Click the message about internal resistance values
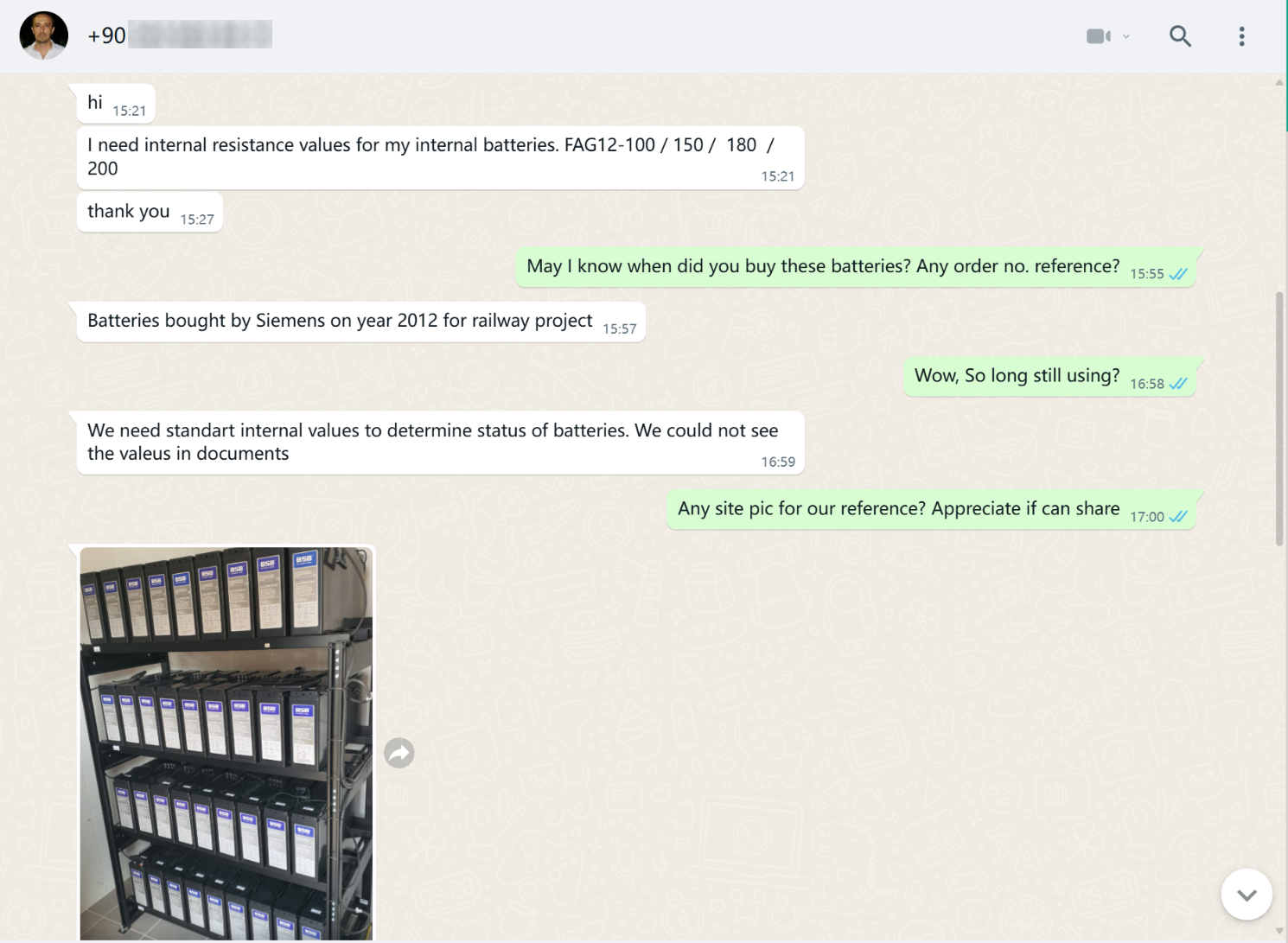 (440, 158)
